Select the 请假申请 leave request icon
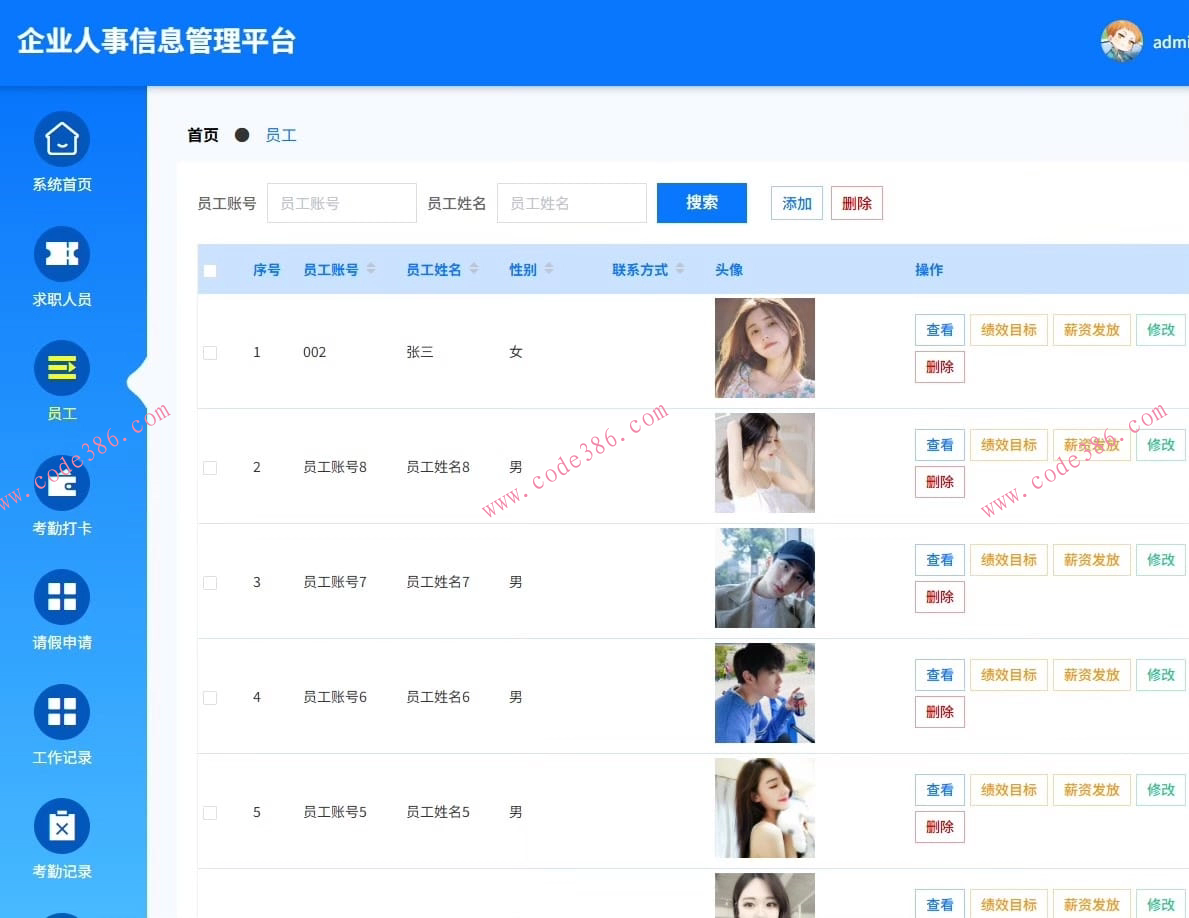The image size is (1189, 918). [62, 597]
